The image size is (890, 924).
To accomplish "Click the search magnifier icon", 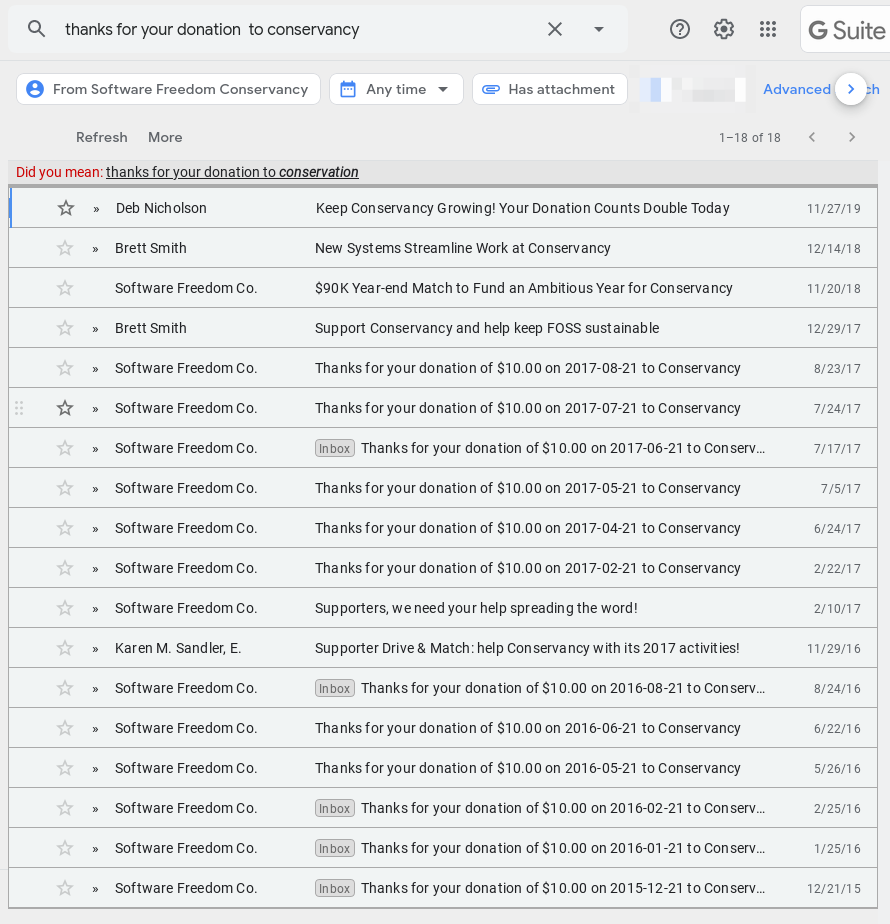I will tap(37, 29).
